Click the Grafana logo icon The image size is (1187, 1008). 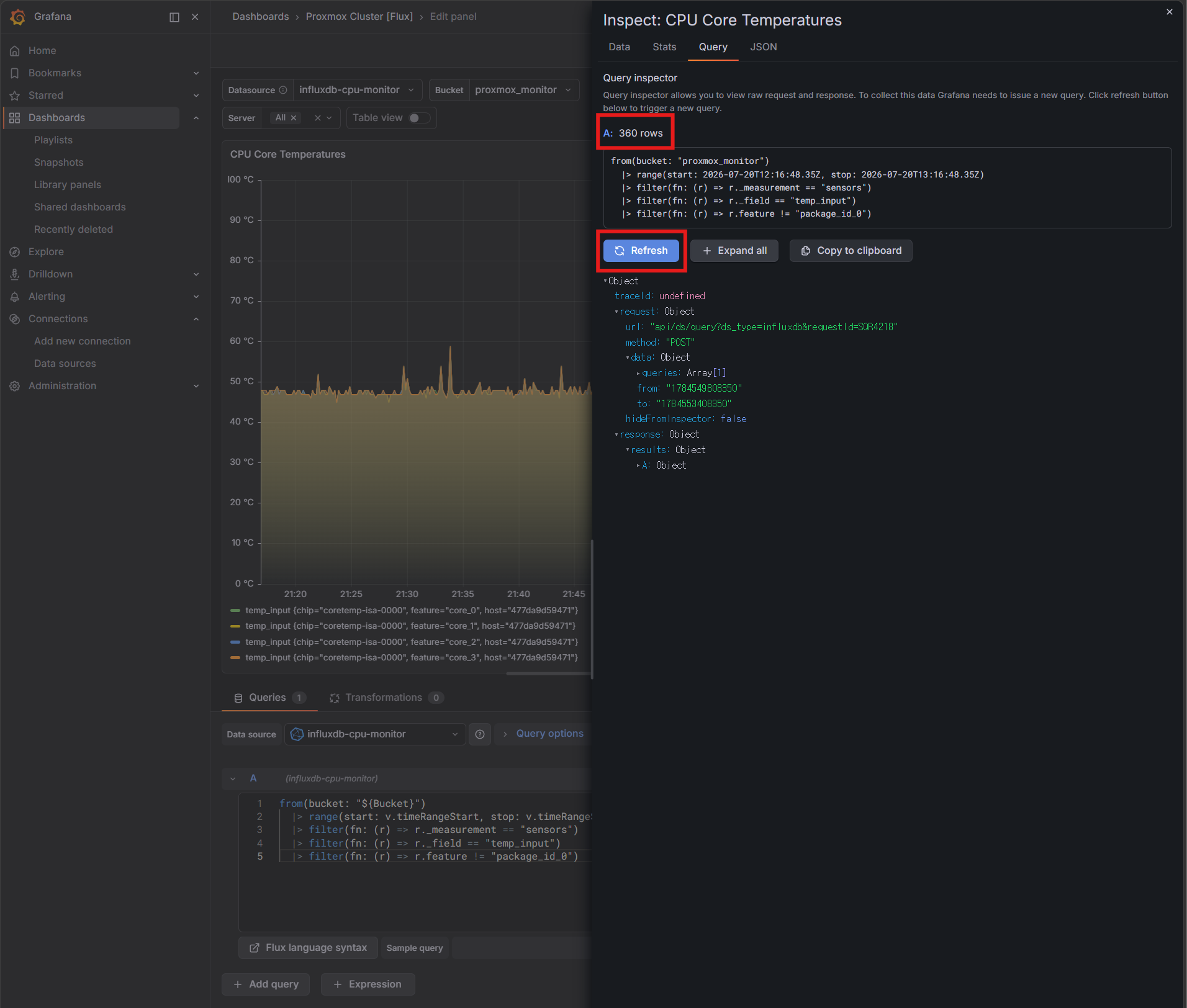(x=17, y=17)
